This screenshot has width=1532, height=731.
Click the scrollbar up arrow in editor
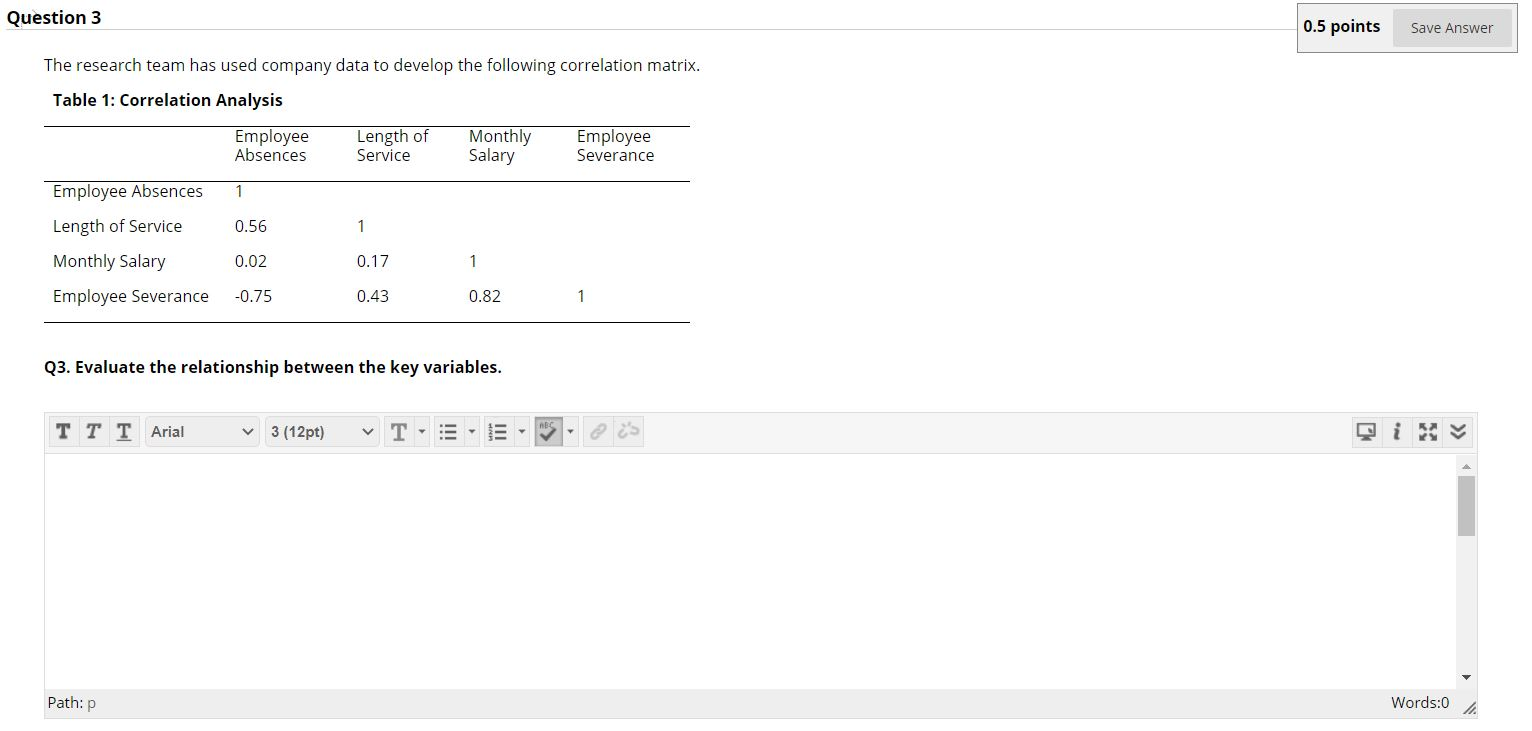tap(1466, 466)
